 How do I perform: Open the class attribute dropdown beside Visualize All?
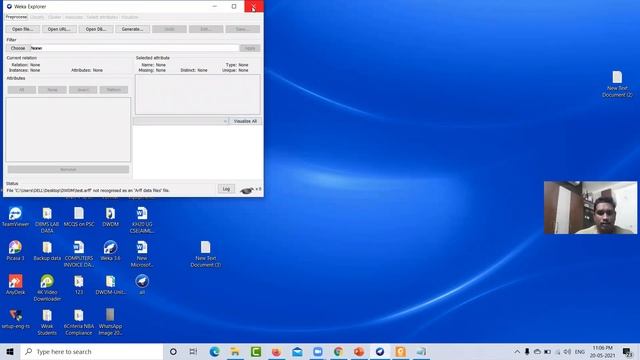180,121
